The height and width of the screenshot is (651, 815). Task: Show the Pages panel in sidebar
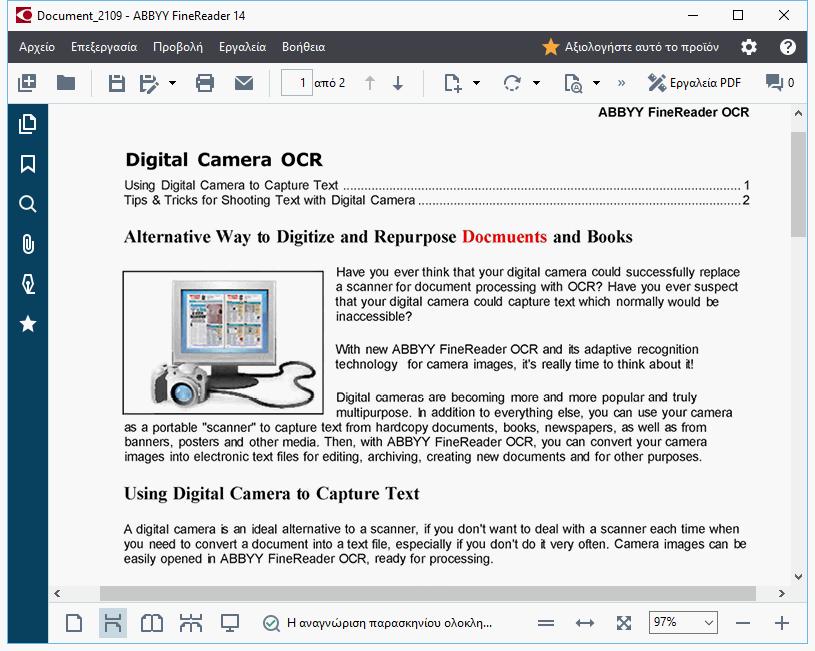coord(28,124)
